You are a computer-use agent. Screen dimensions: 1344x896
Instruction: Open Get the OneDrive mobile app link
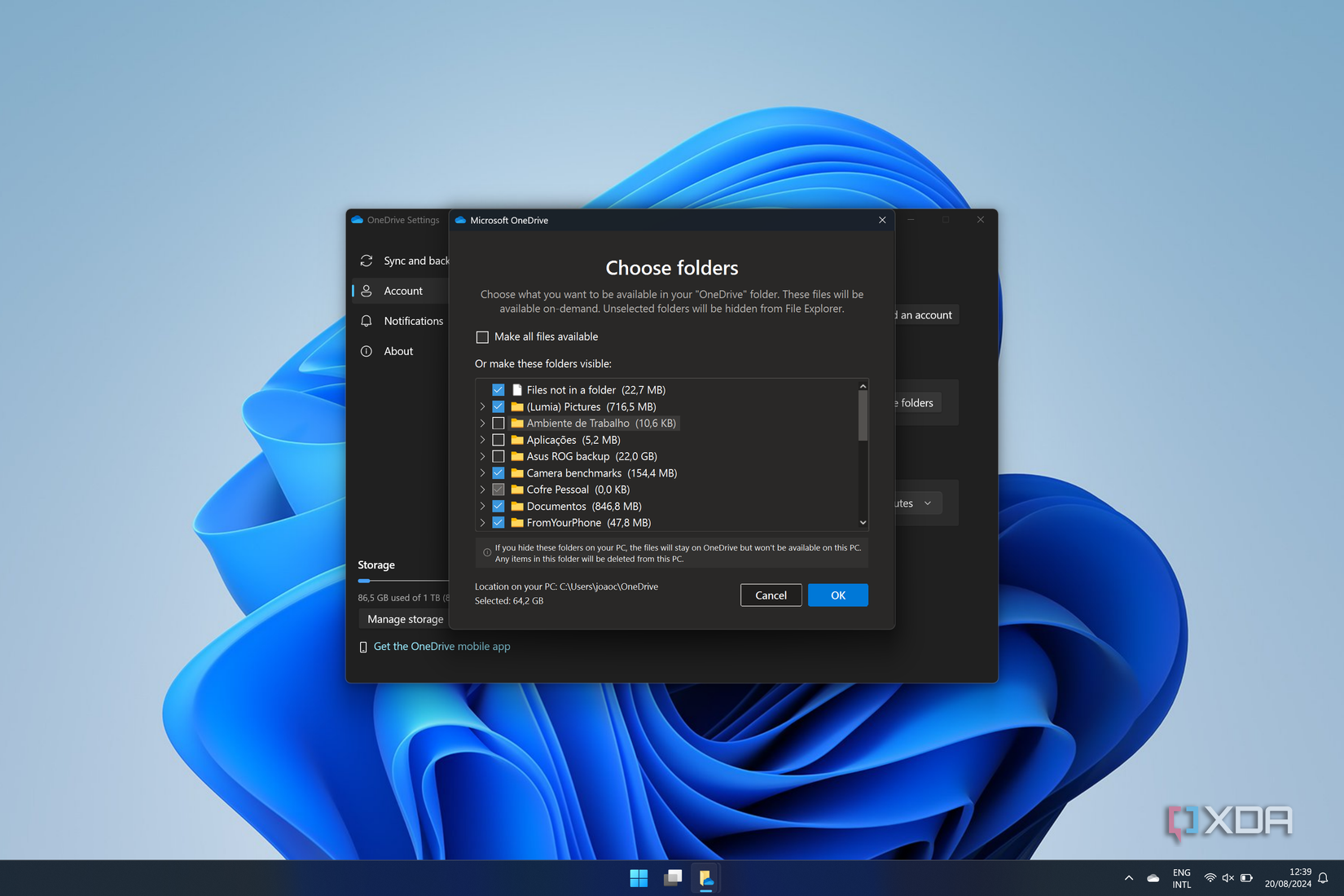click(x=441, y=646)
